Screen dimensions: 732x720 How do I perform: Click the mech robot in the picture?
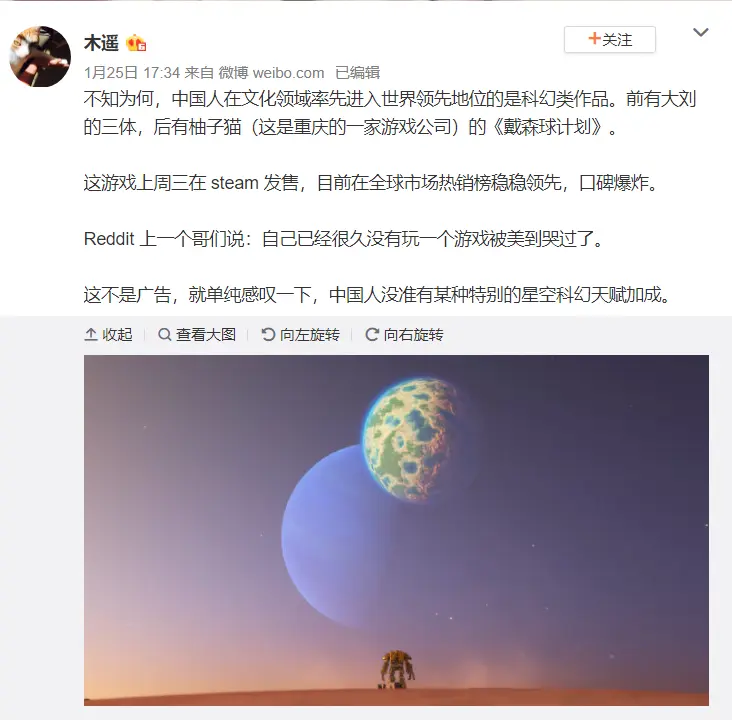click(397, 670)
